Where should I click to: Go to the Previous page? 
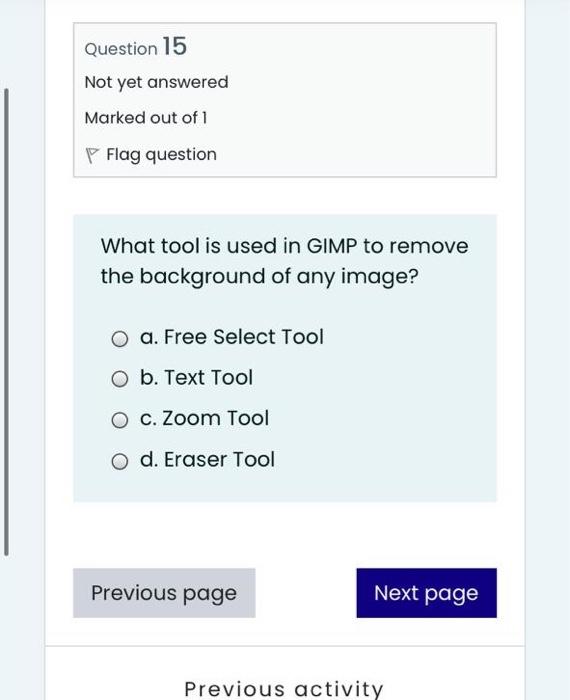(x=164, y=593)
